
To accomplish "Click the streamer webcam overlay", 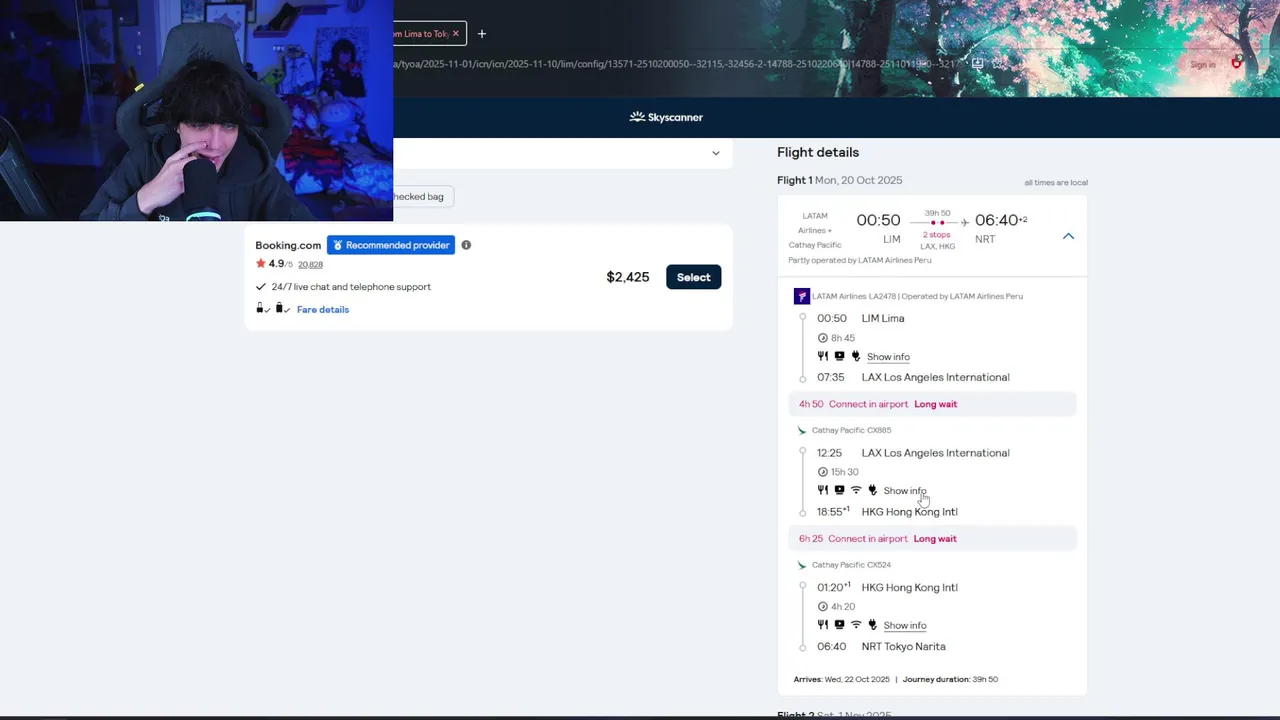I will point(196,110).
